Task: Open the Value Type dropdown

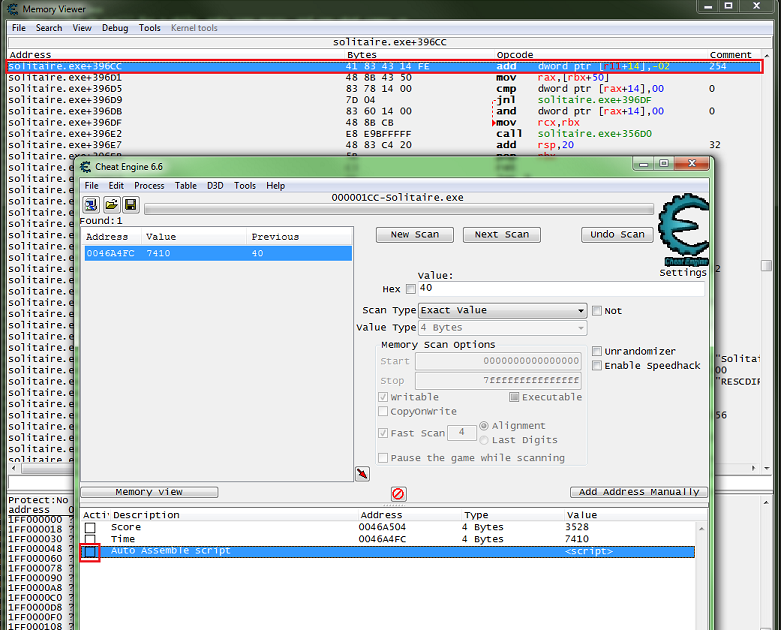Action: [503, 328]
